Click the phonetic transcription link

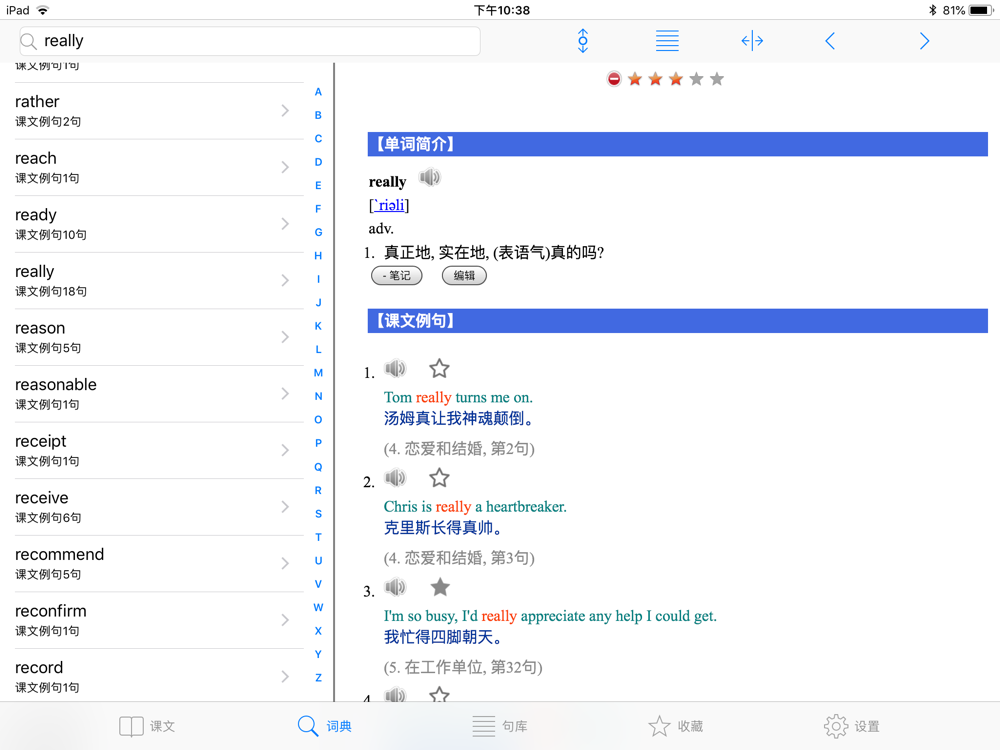pyautogui.click(x=389, y=205)
